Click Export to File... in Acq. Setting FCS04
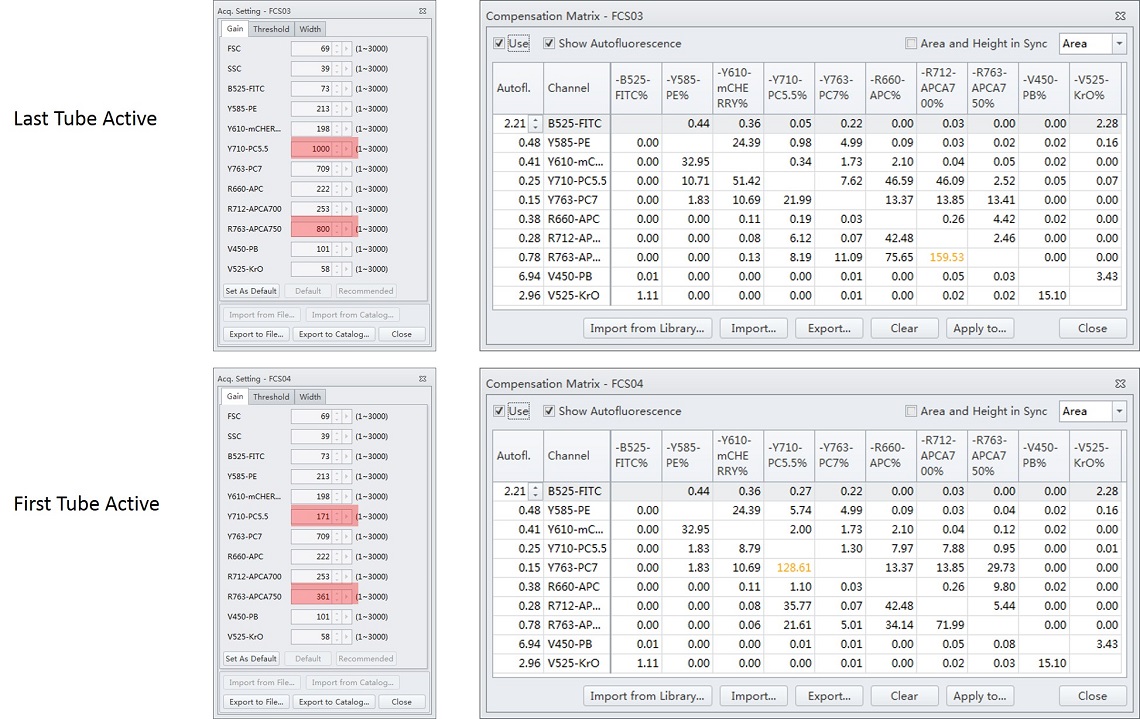The width and height of the screenshot is (1140, 719). tap(256, 702)
